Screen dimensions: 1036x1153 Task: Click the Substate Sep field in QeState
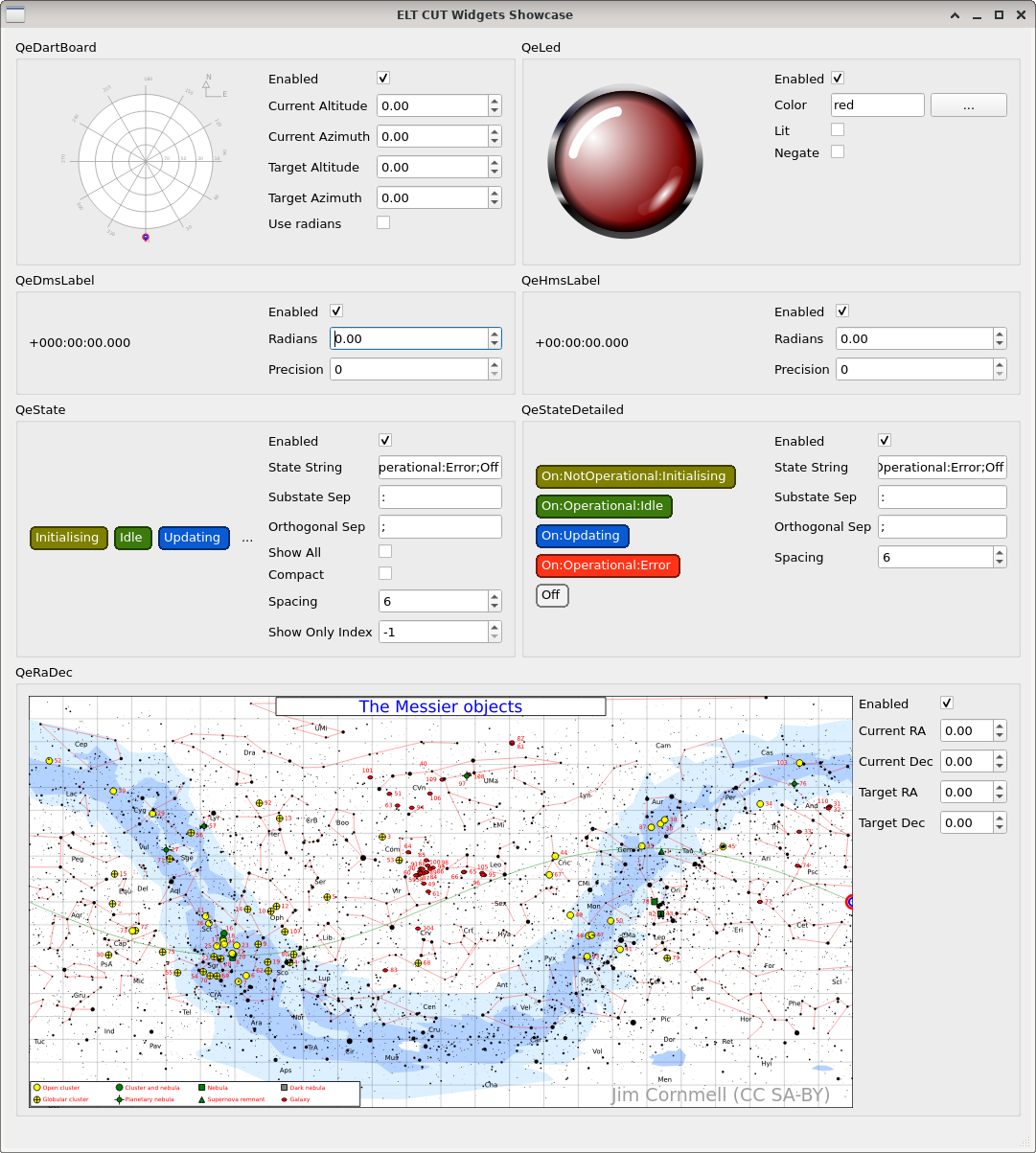tap(440, 496)
